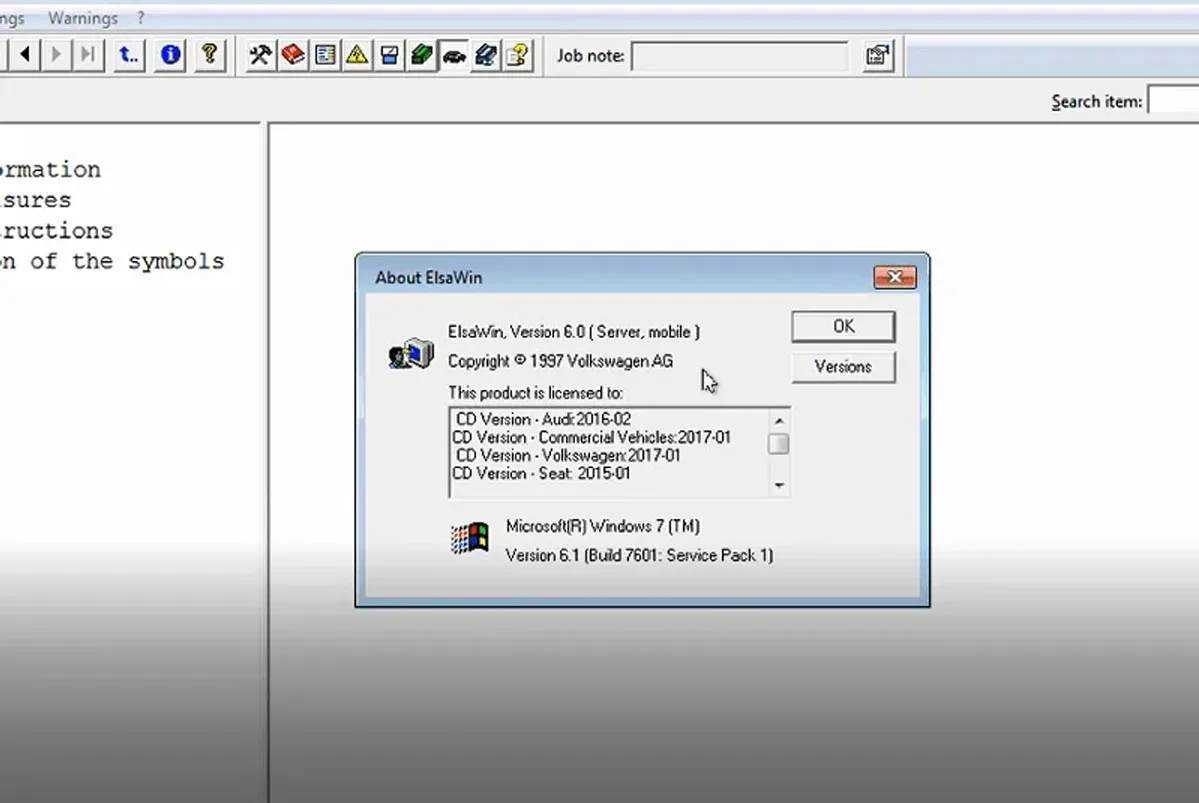This screenshot has height=803, width=1199.
Task: Open the blue information icon
Action: [170, 55]
